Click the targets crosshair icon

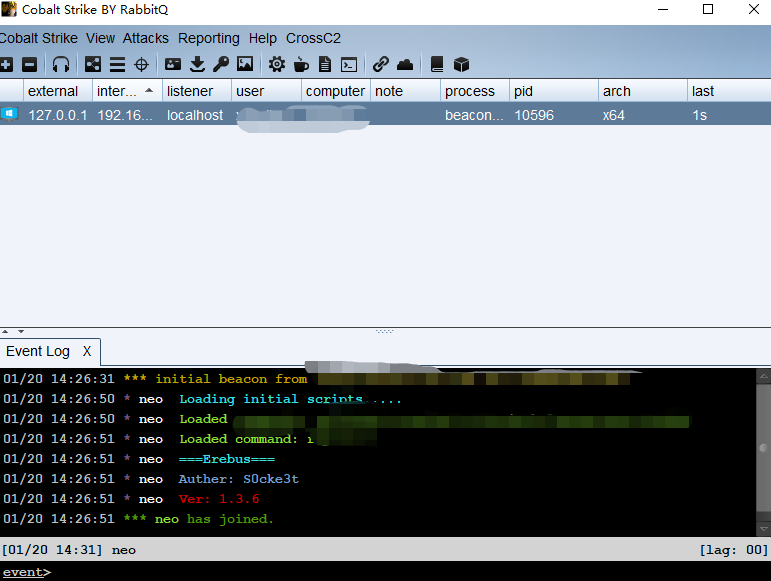click(141, 65)
